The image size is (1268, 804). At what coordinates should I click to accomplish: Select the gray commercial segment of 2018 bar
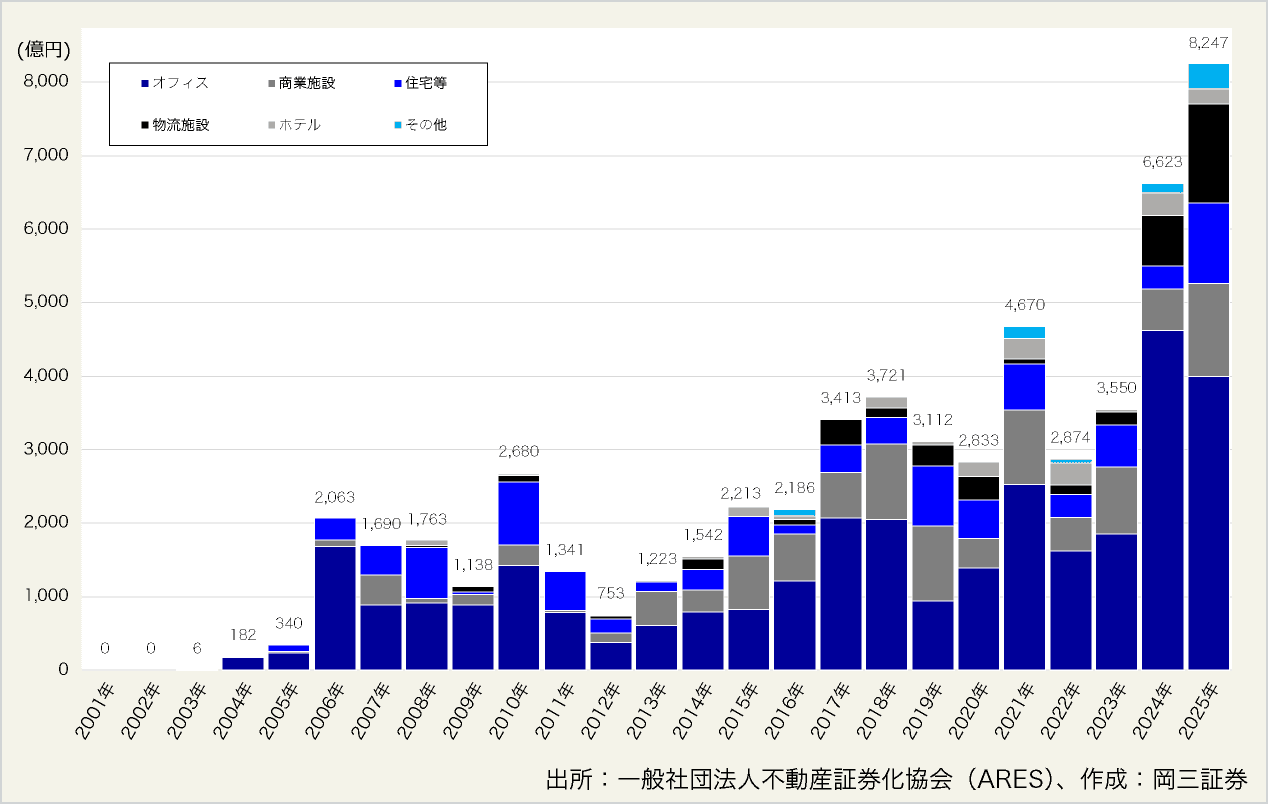[x=886, y=481]
